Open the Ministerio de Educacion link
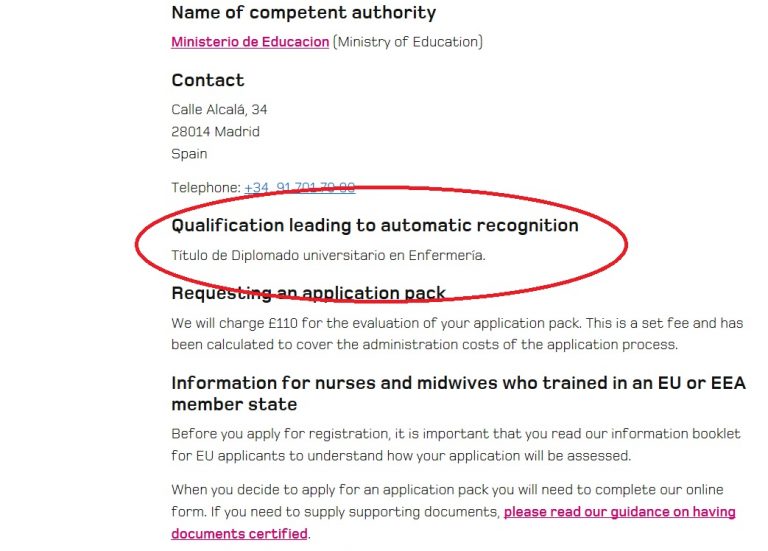Screen dimensions: 768x551 tap(250, 42)
